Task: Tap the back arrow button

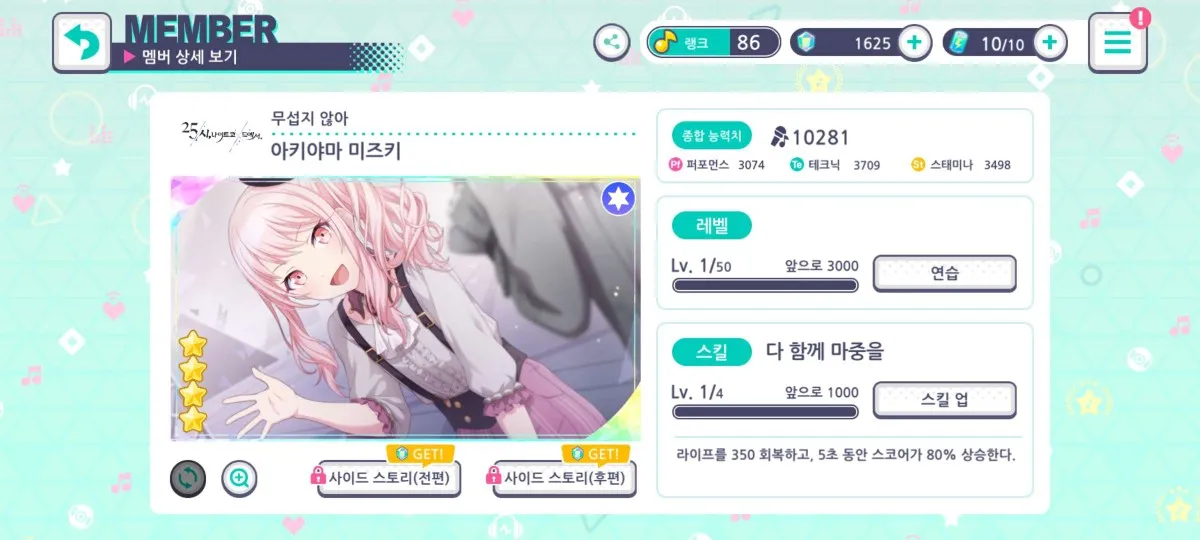Action: [x=81, y=42]
